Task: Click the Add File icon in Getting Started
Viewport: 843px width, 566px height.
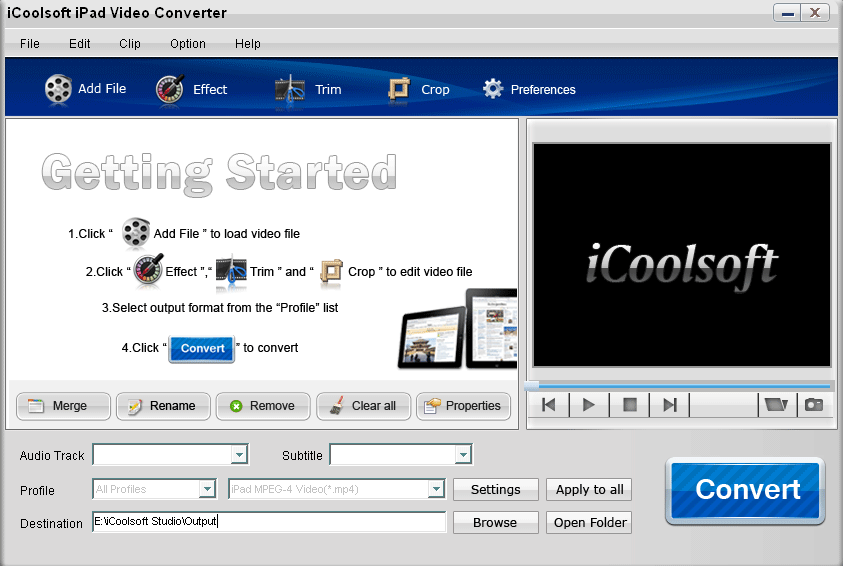Action: click(135, 233)
